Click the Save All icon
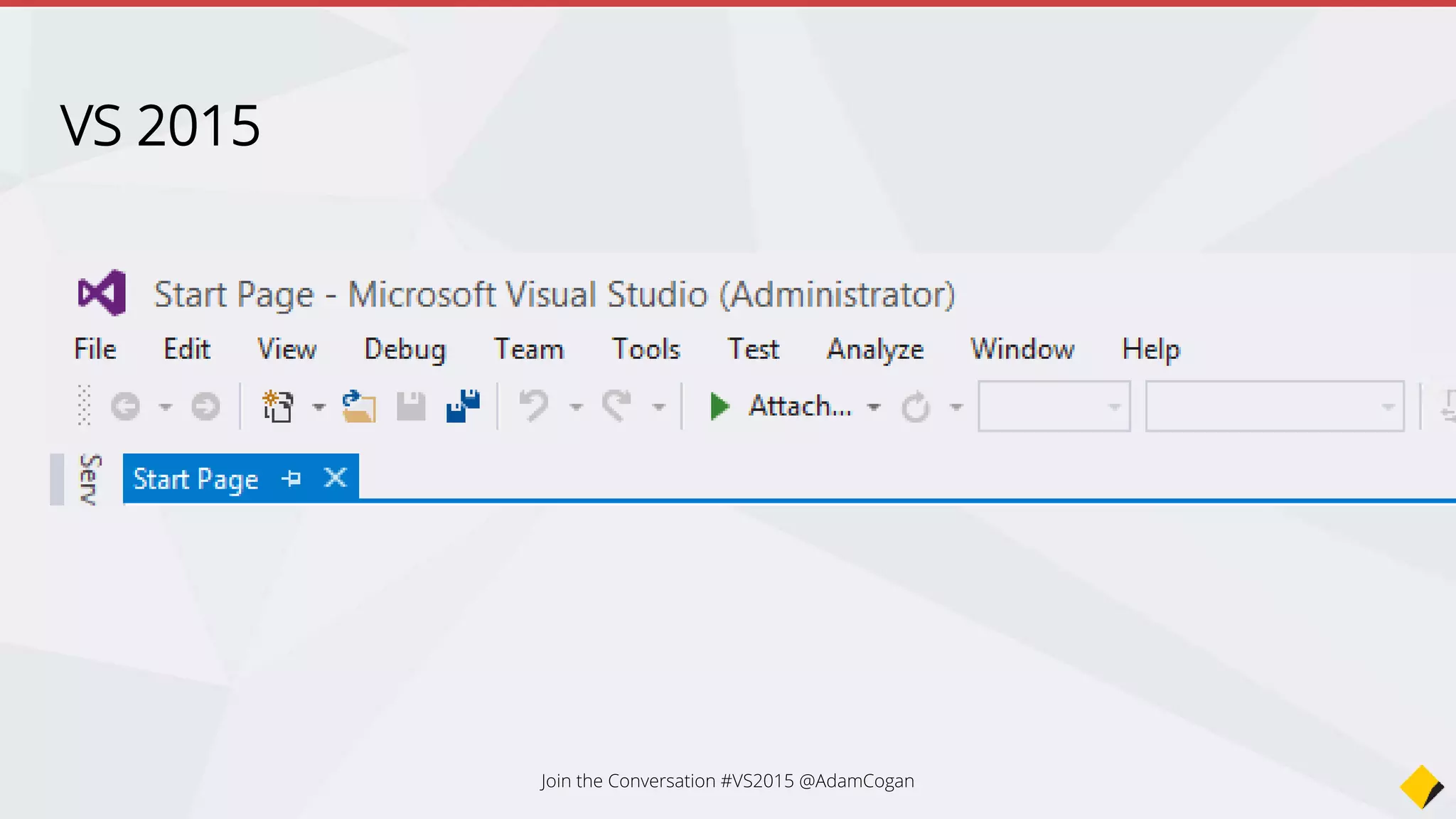 [x=463, y=405]
